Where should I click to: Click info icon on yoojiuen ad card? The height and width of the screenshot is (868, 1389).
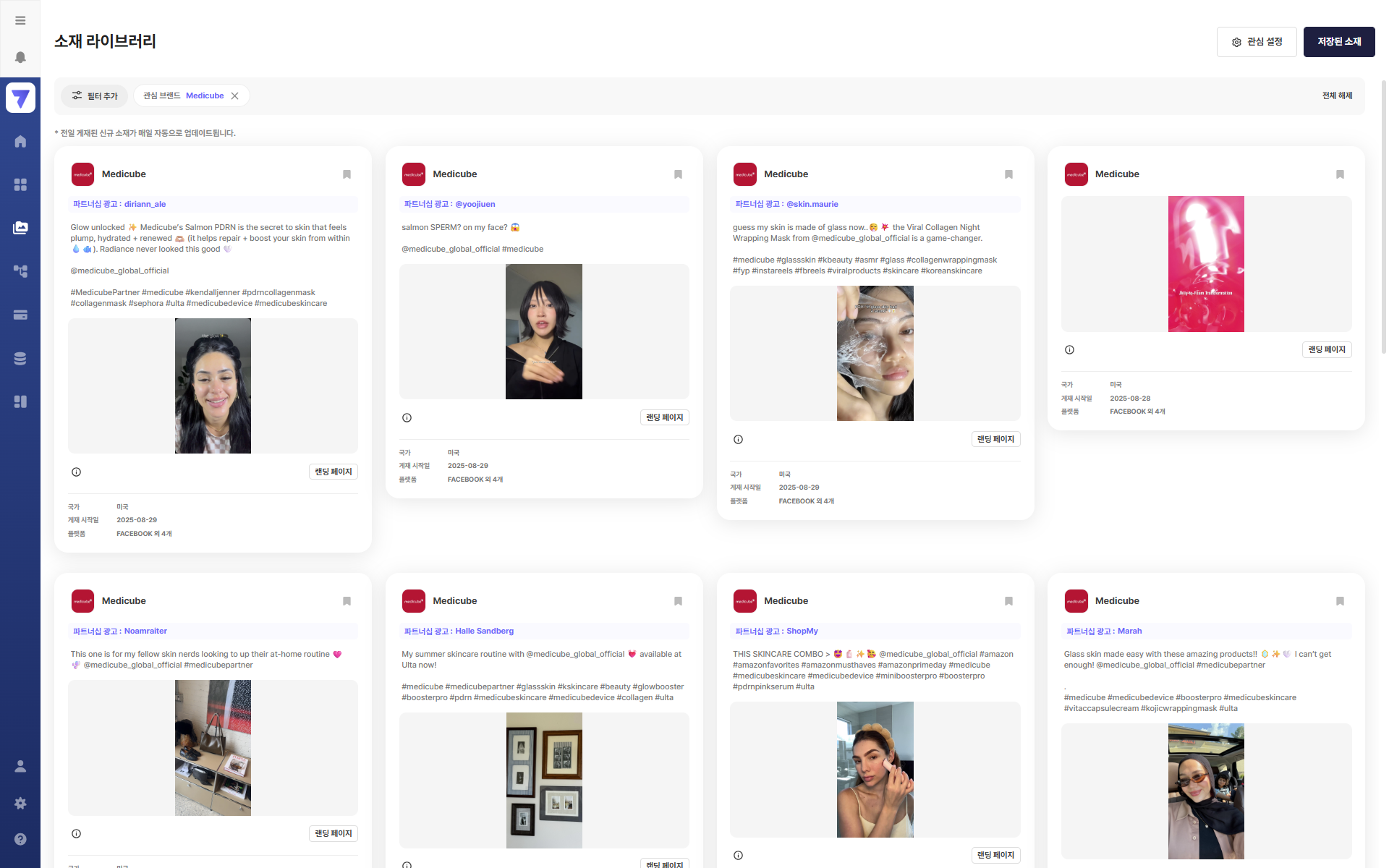[407, 417]
